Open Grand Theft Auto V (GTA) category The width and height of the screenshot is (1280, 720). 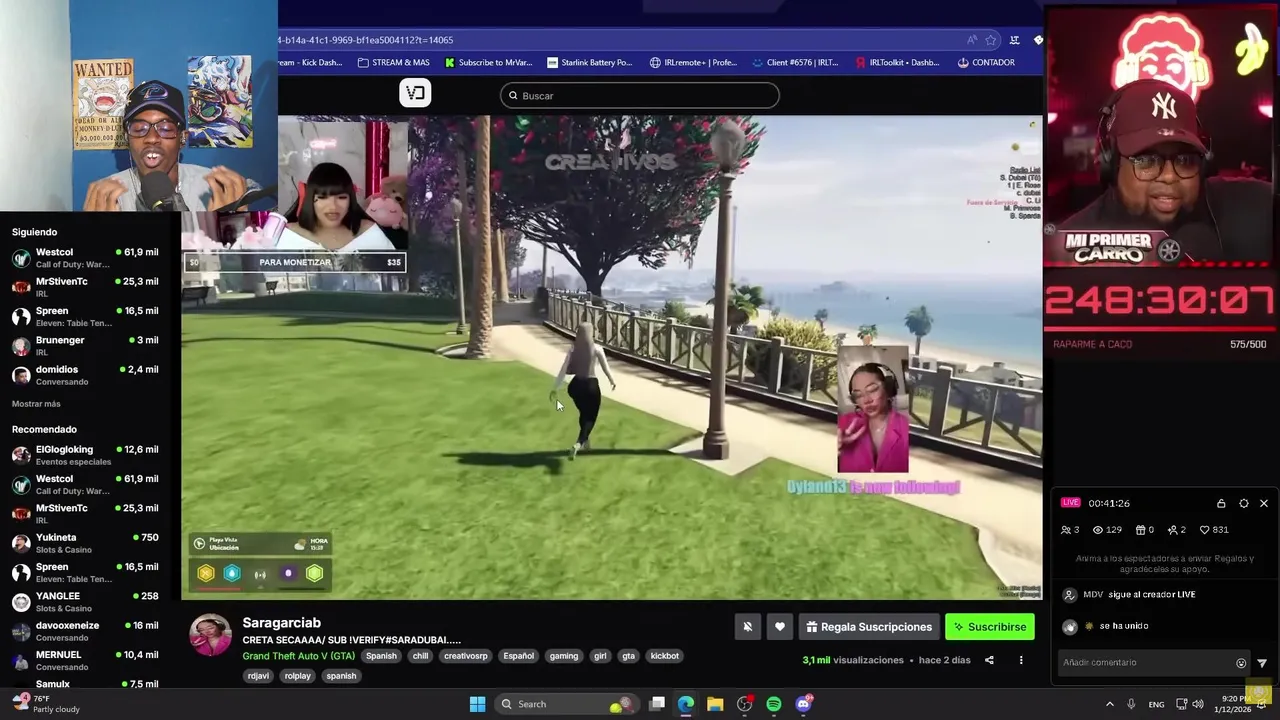(x=298, y=656)
